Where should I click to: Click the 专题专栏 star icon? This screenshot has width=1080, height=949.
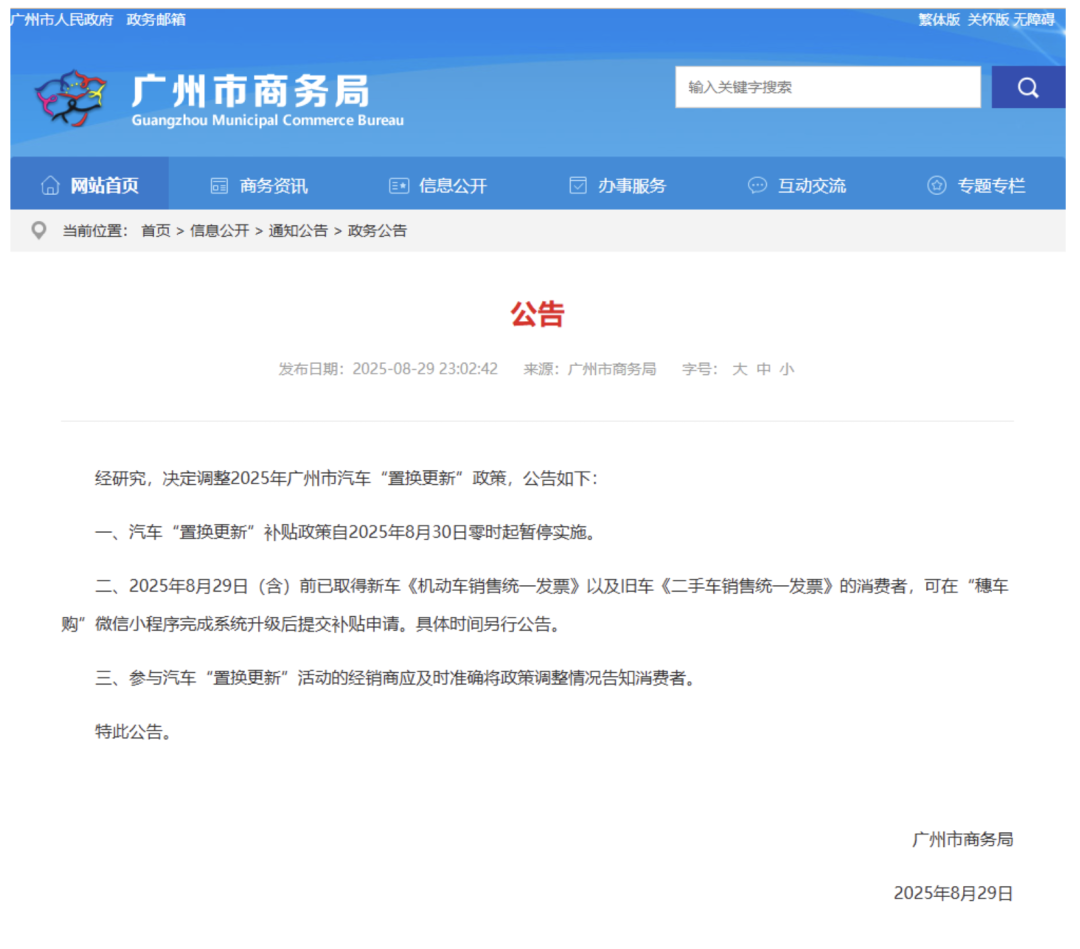click(937, 186)
